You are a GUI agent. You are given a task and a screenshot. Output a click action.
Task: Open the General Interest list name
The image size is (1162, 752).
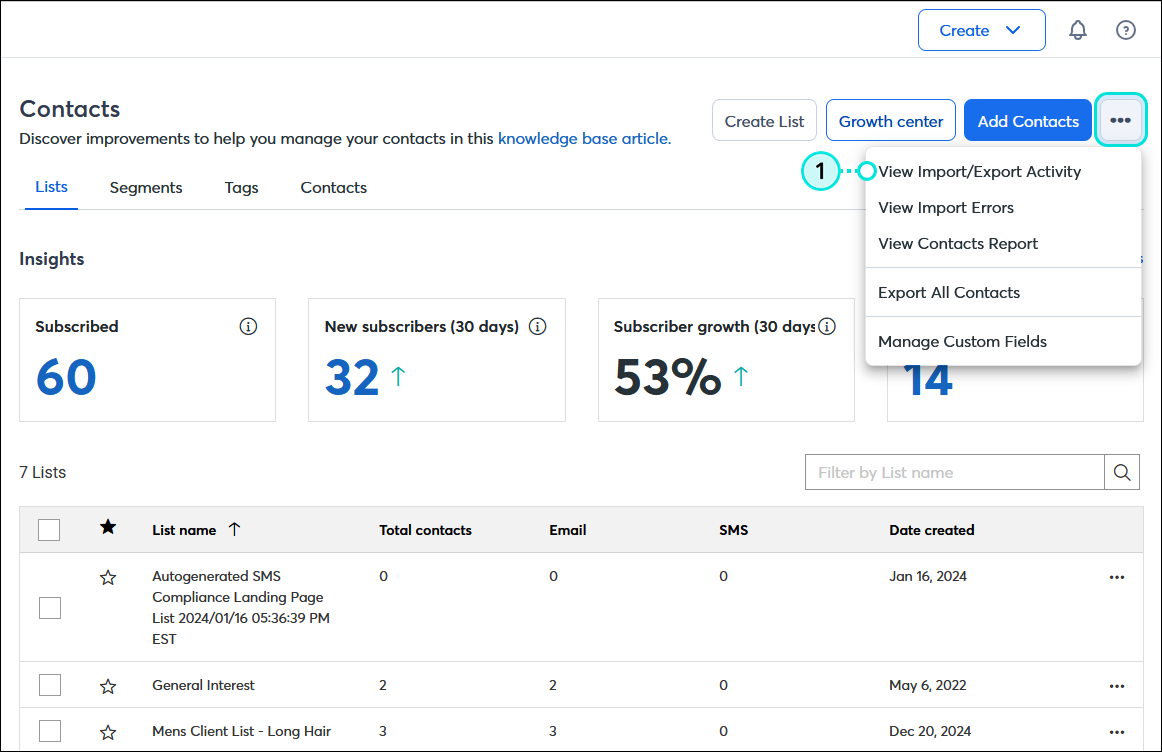pyautogui.click(x=203, y=685)
